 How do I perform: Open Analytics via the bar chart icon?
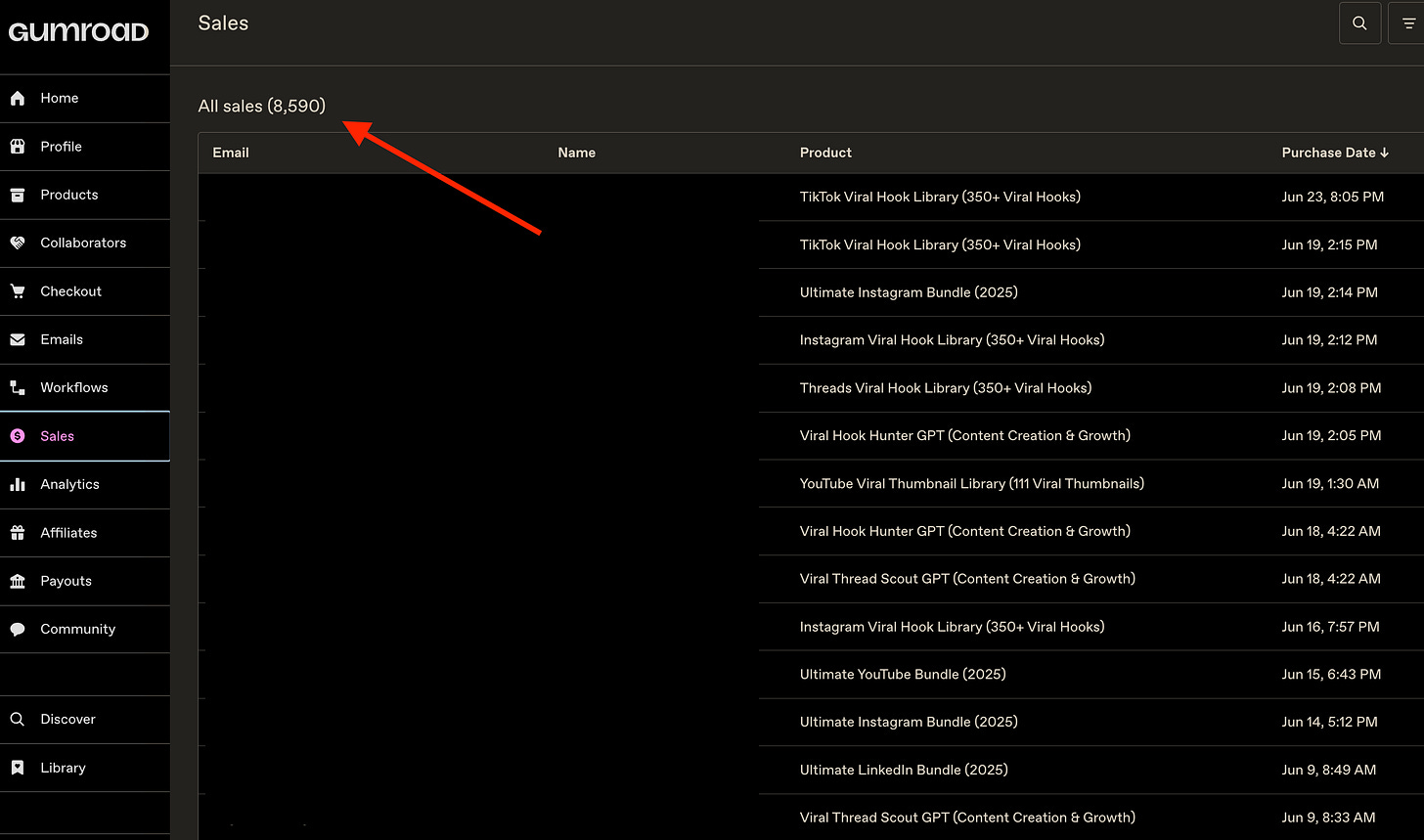point(18,484)
